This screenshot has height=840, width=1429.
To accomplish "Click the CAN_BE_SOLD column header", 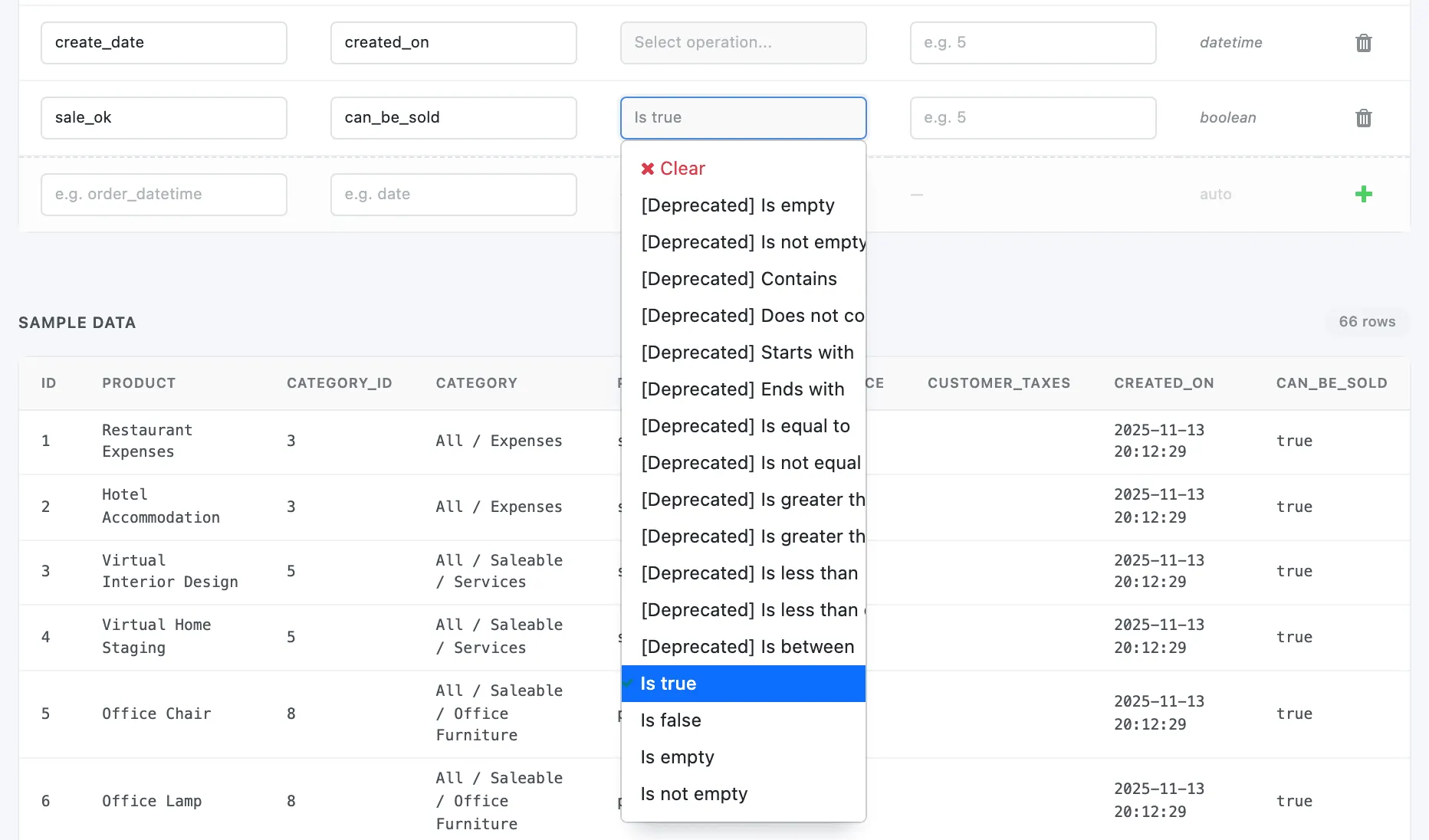I will [1332, 383].
